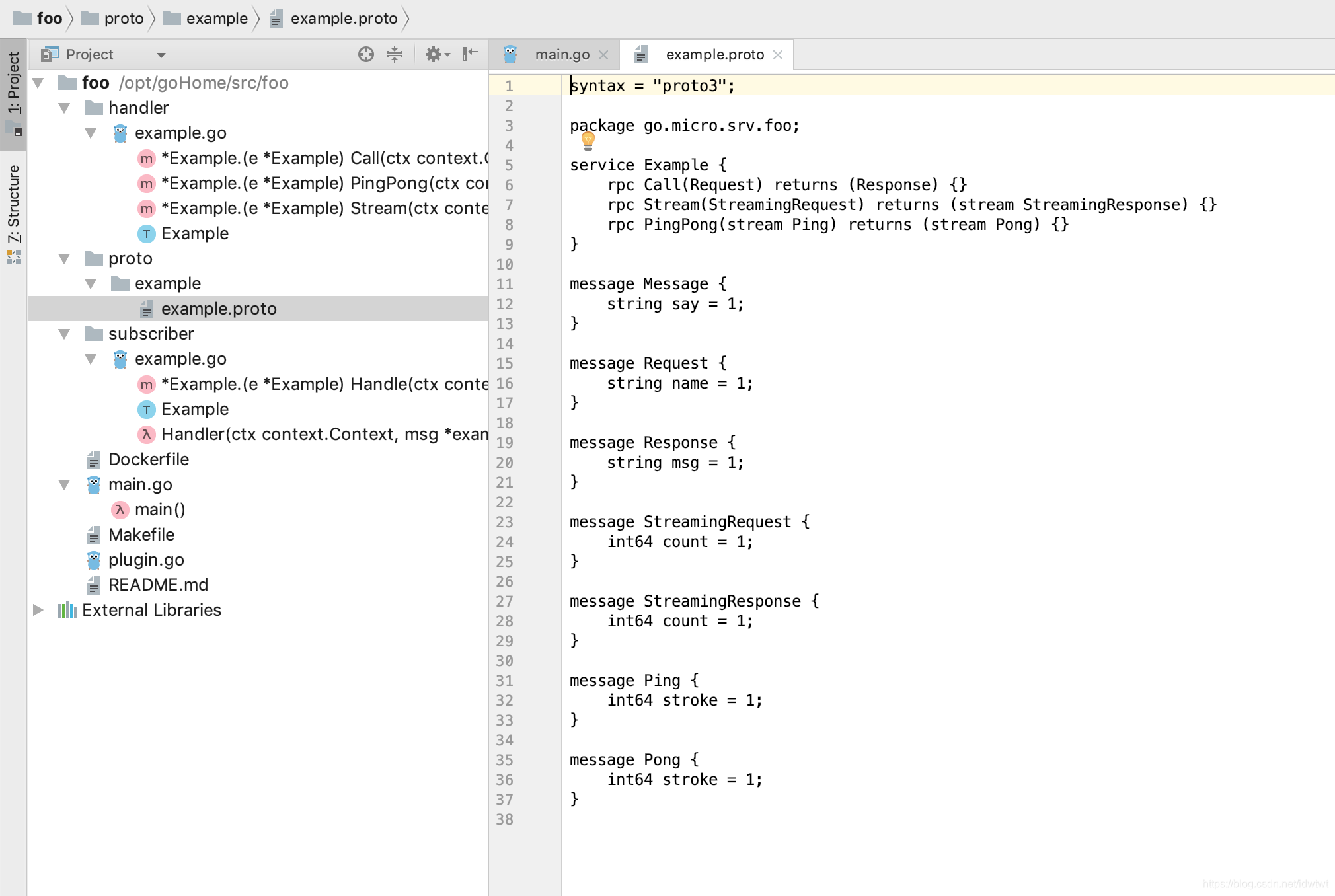Expand the External Libraries node

point(38,610)
